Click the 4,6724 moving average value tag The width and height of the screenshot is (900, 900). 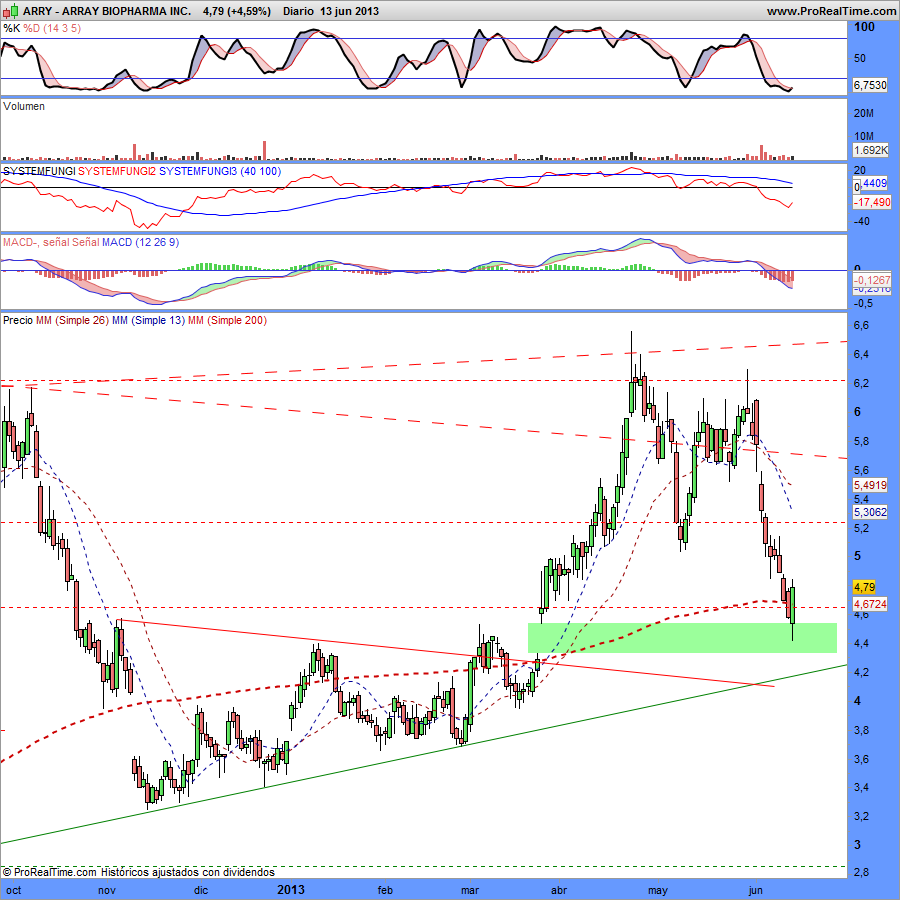click(x=870, y=604)
